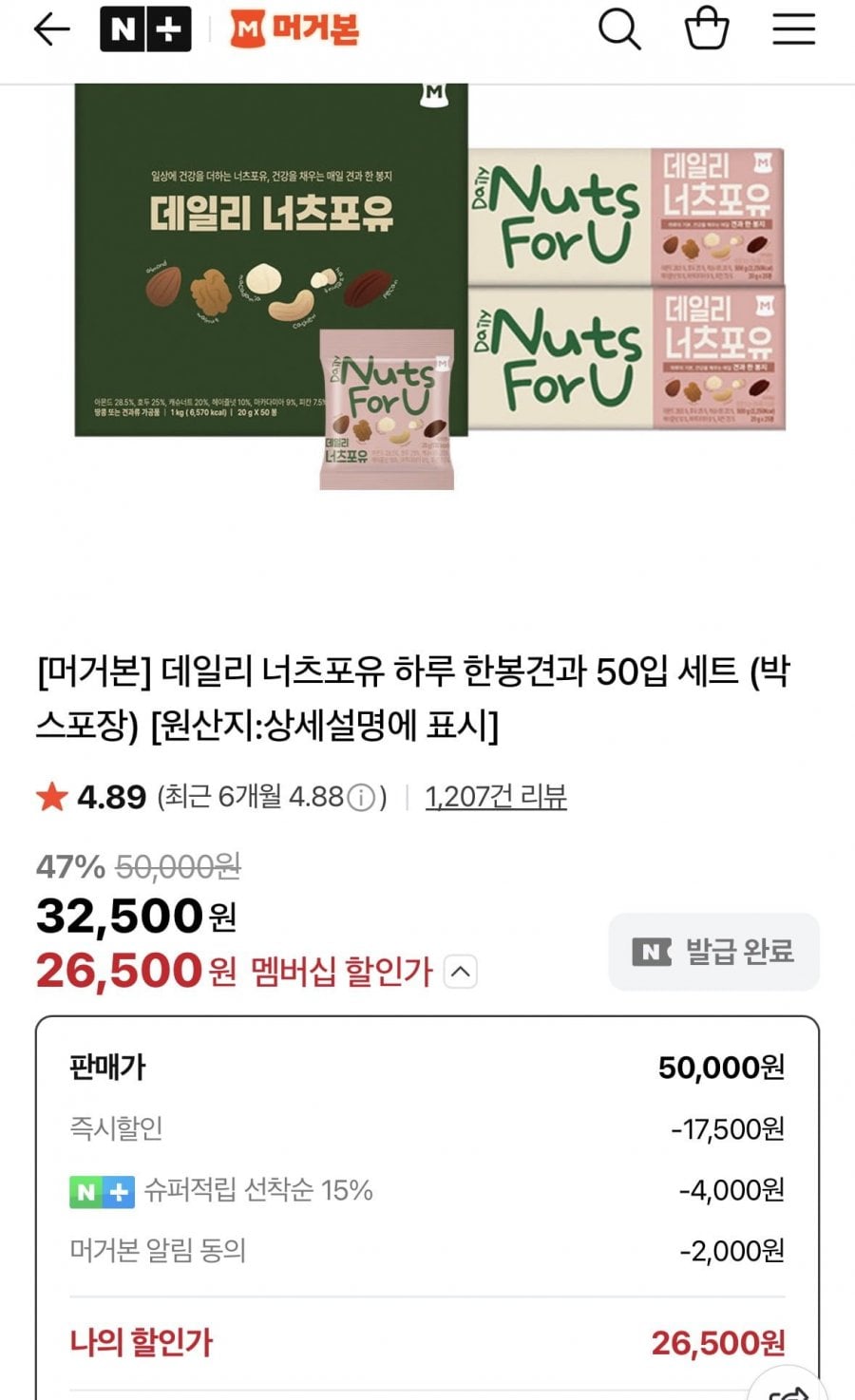Tap the 데일리 너츠포유 product image
The width and height of the screenshot is (855, 1400).
(429, 285)
